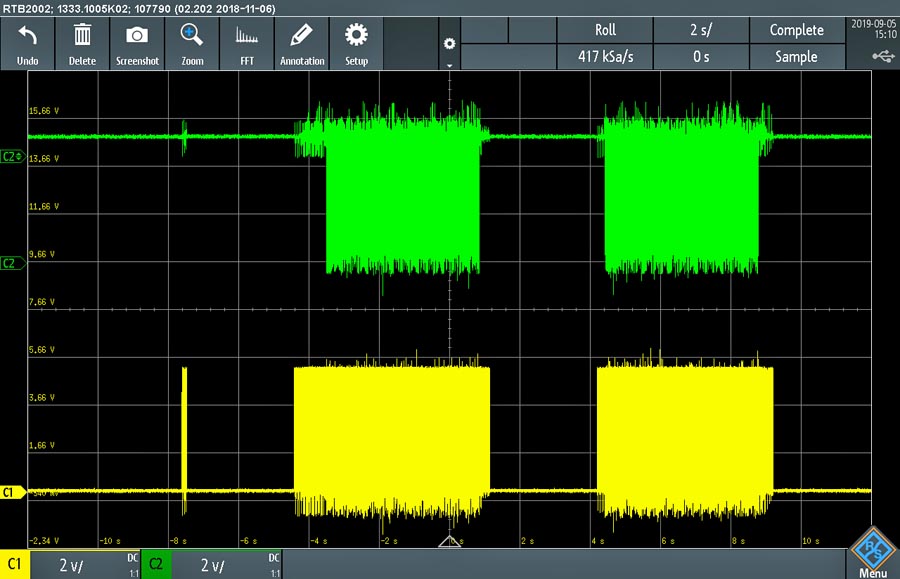Click the Complete trigger status field

tap(797, 30)
